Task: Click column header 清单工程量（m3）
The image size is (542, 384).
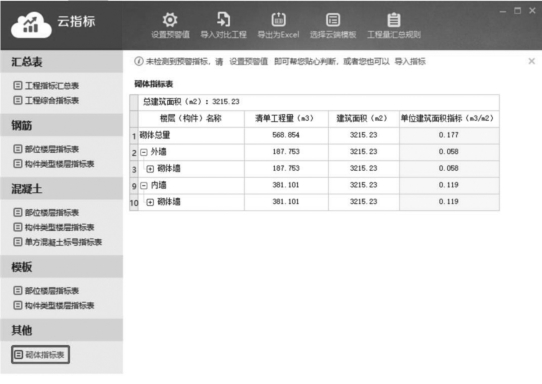Action: [x=286, y=119]
